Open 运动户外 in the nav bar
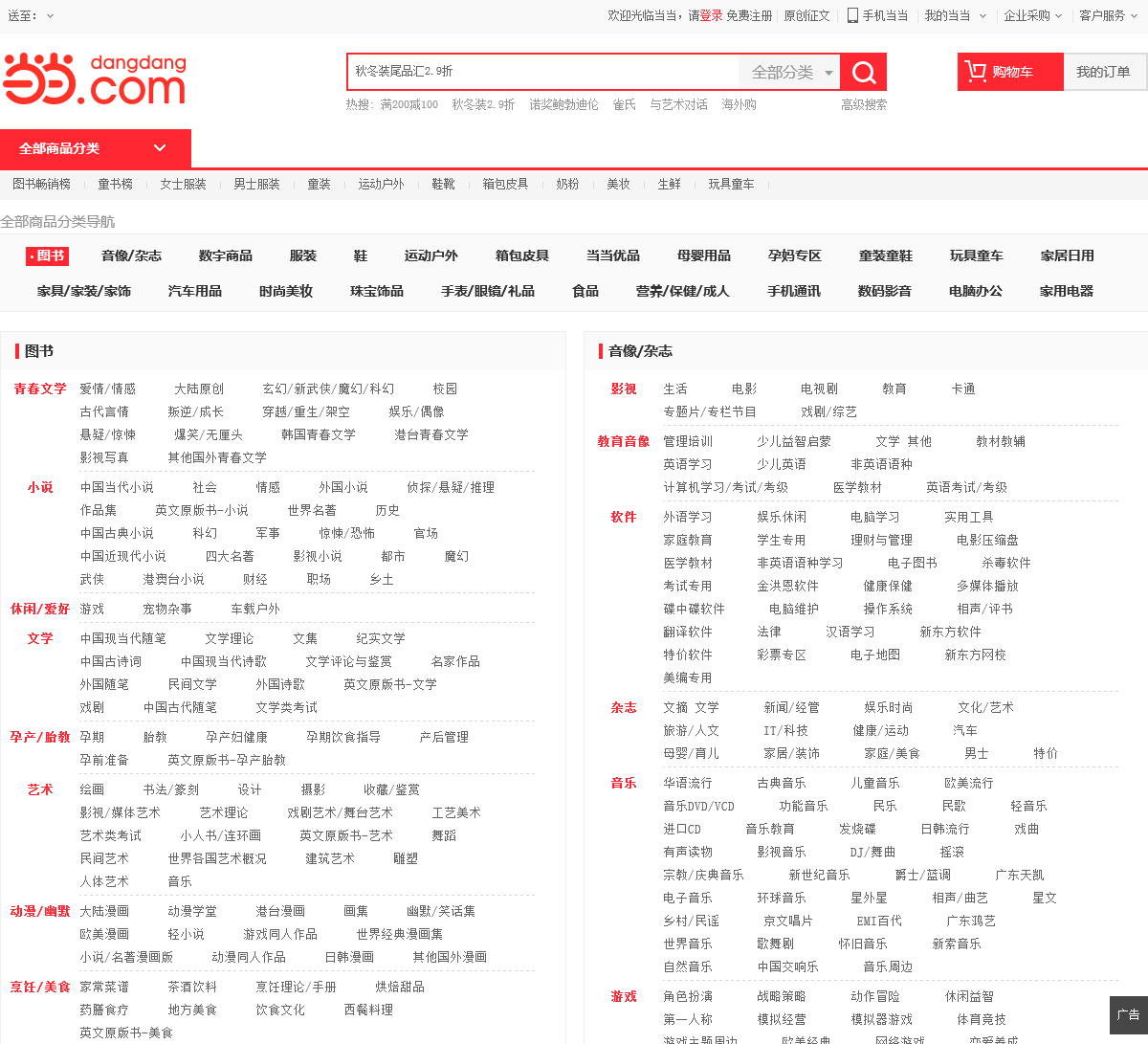Screen dimensions: 1148x1044 381,184
